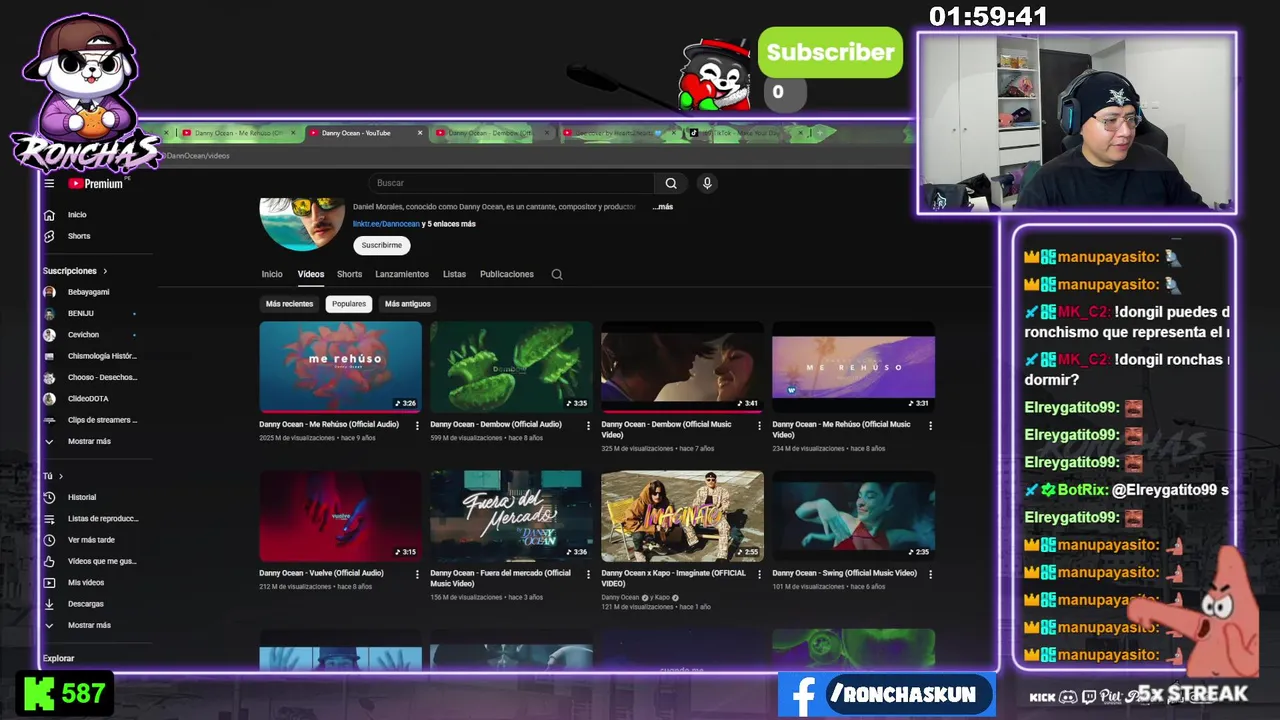
Task: Switch to Listas tab
Action: (x=454, y=274)
